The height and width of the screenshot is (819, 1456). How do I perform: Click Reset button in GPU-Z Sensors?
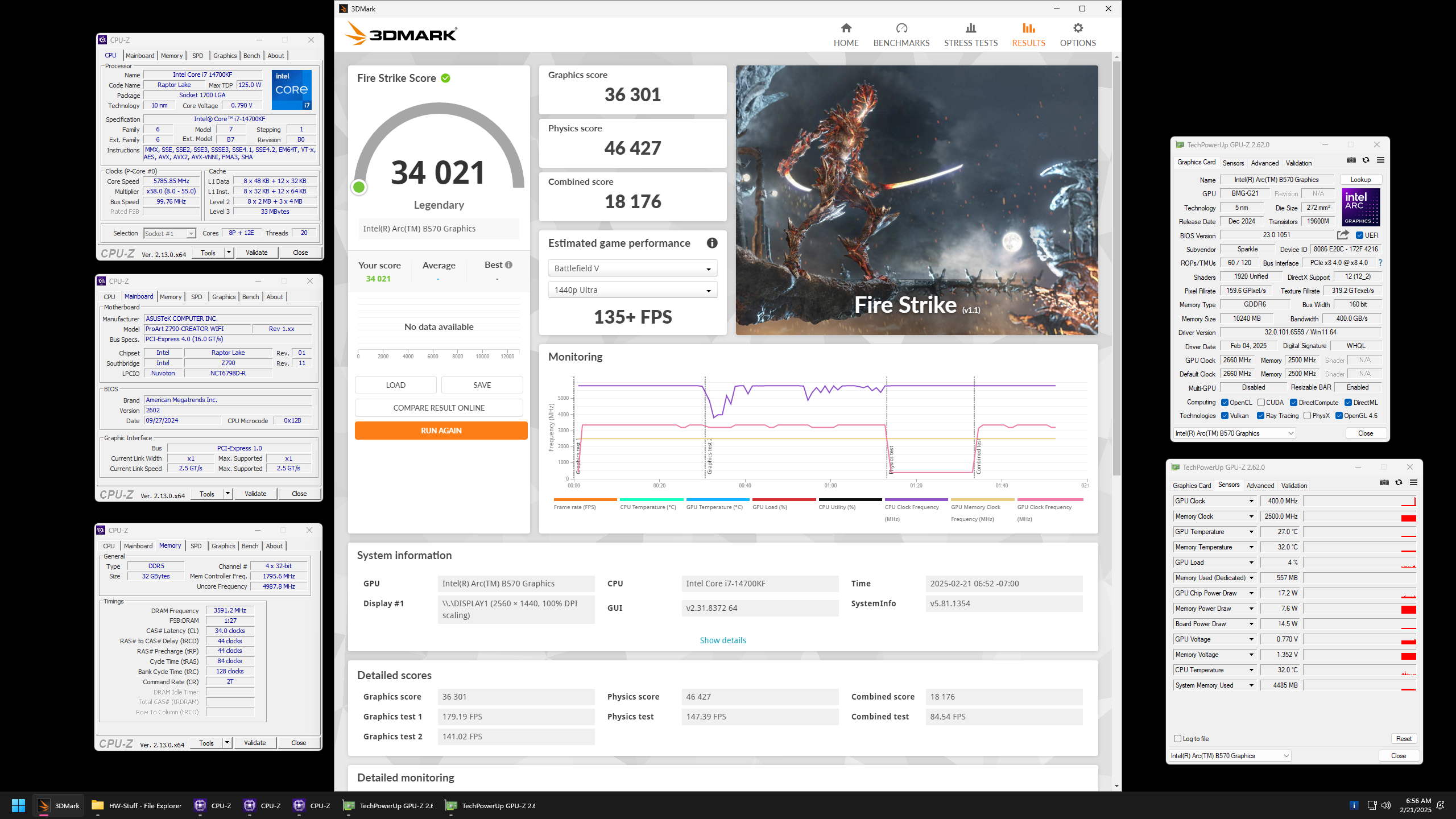click(x=1404, y=739)
